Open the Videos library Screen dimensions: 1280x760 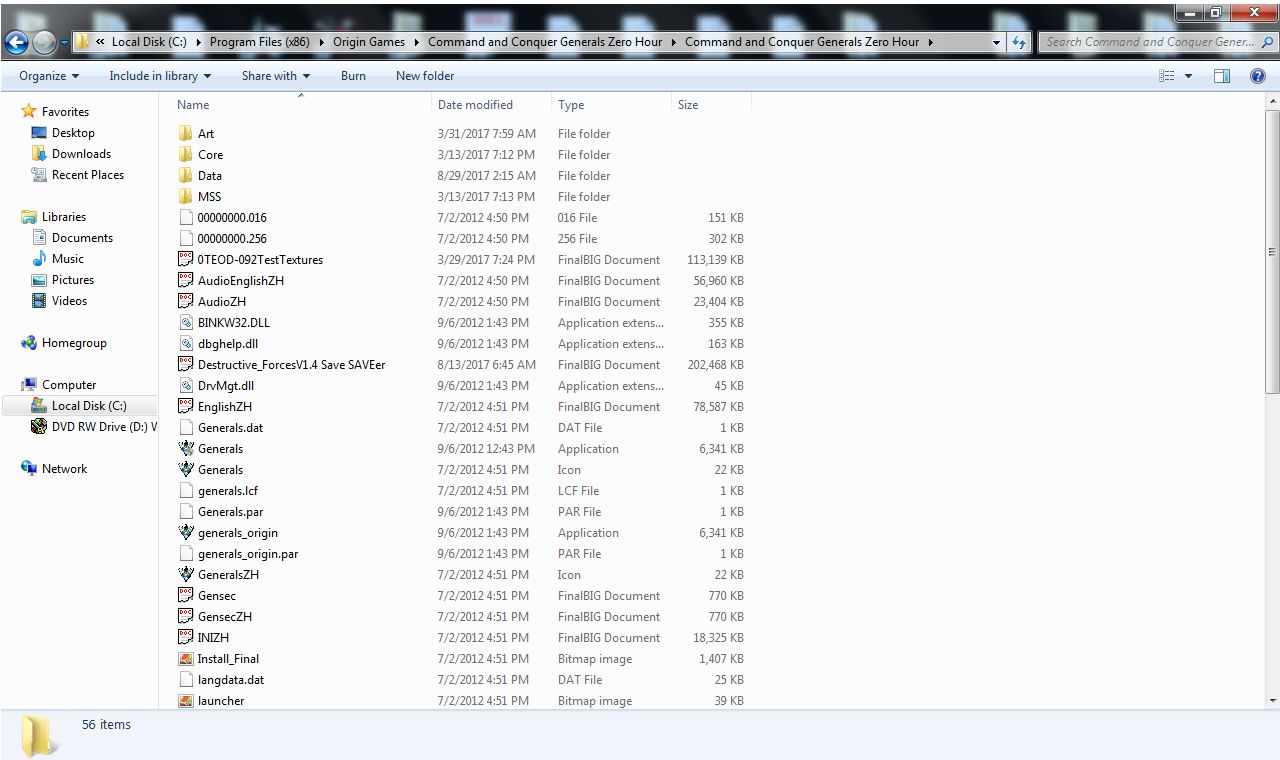[x=69, y=301]
